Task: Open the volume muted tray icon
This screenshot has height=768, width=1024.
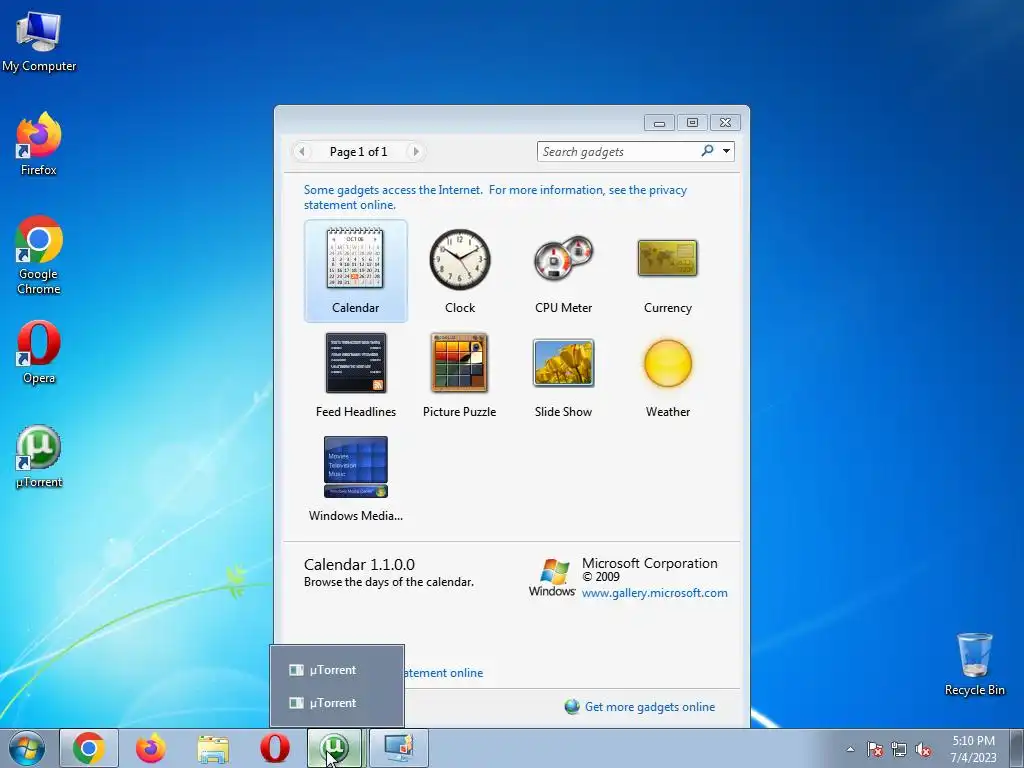Action: point(923,749)
